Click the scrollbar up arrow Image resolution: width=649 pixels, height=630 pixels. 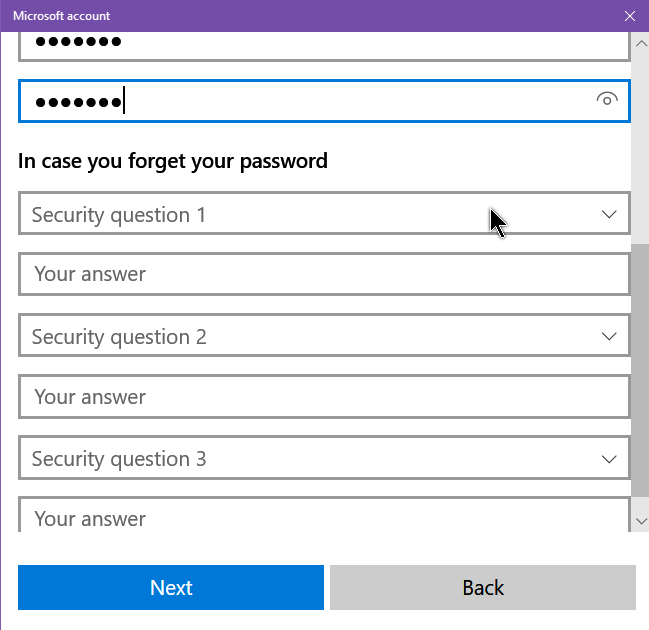coord(641,43)
